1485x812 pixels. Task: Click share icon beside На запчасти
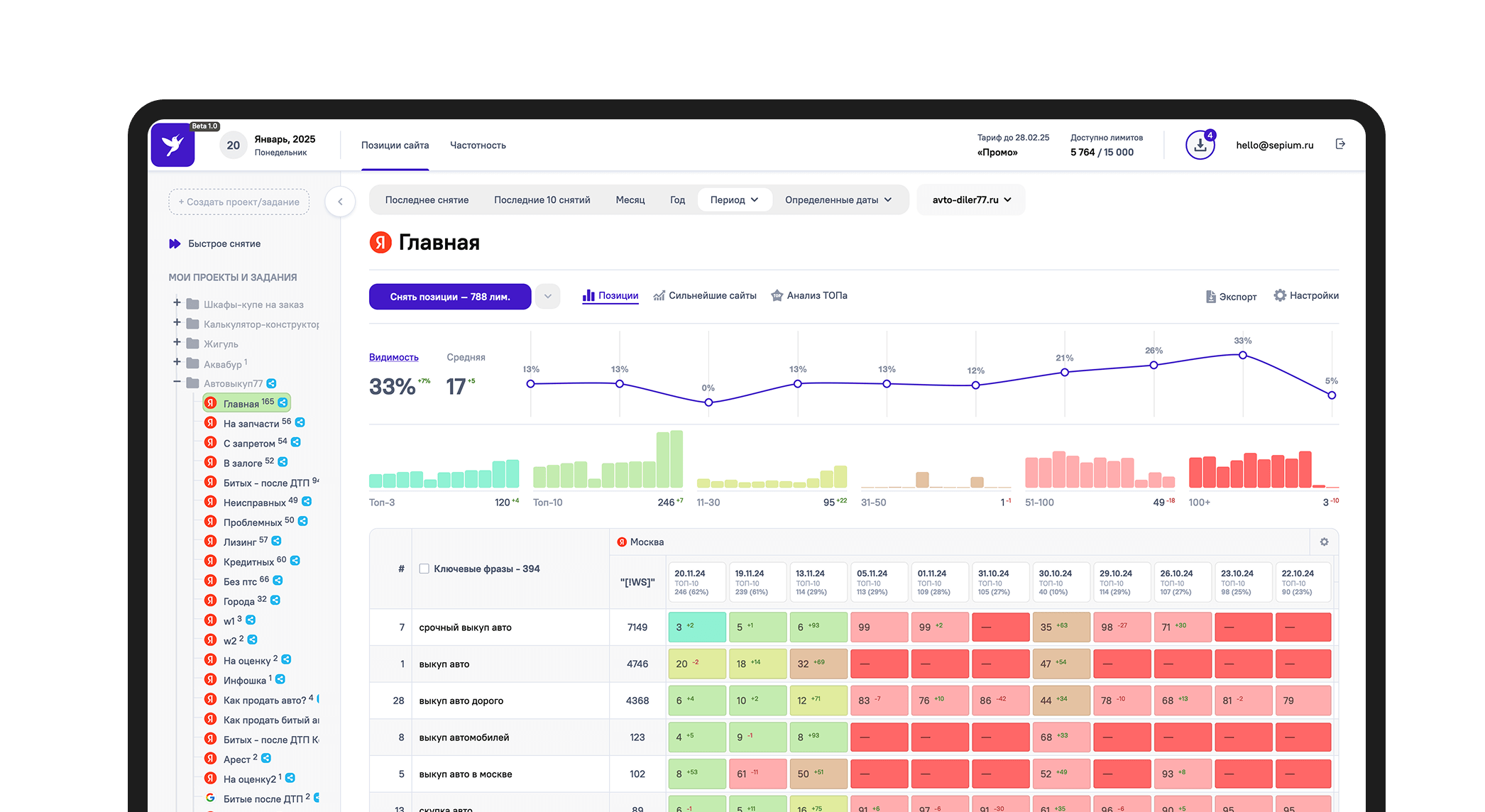pyautogui.click(x=300, y=422)
